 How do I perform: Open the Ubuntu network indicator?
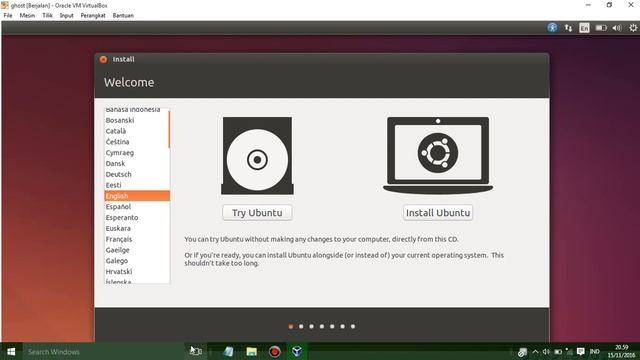point(568,28)
